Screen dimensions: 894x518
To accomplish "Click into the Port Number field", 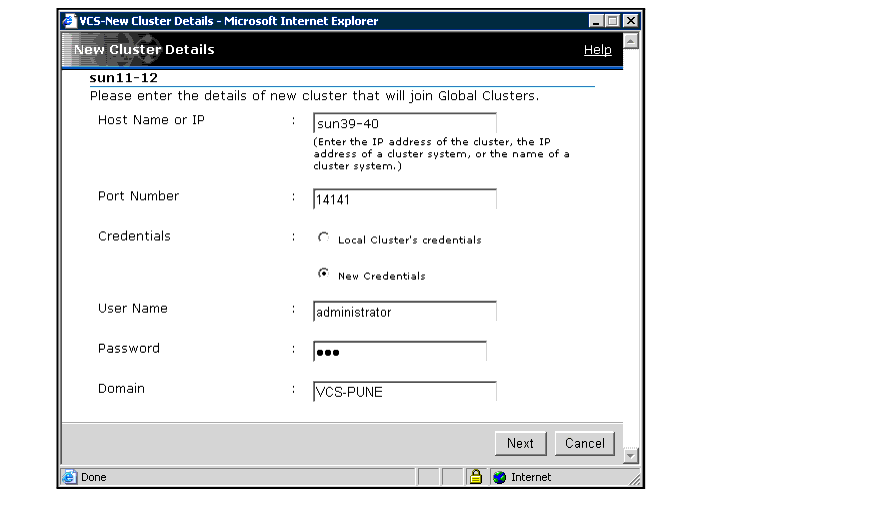I will tap(404, 200).
